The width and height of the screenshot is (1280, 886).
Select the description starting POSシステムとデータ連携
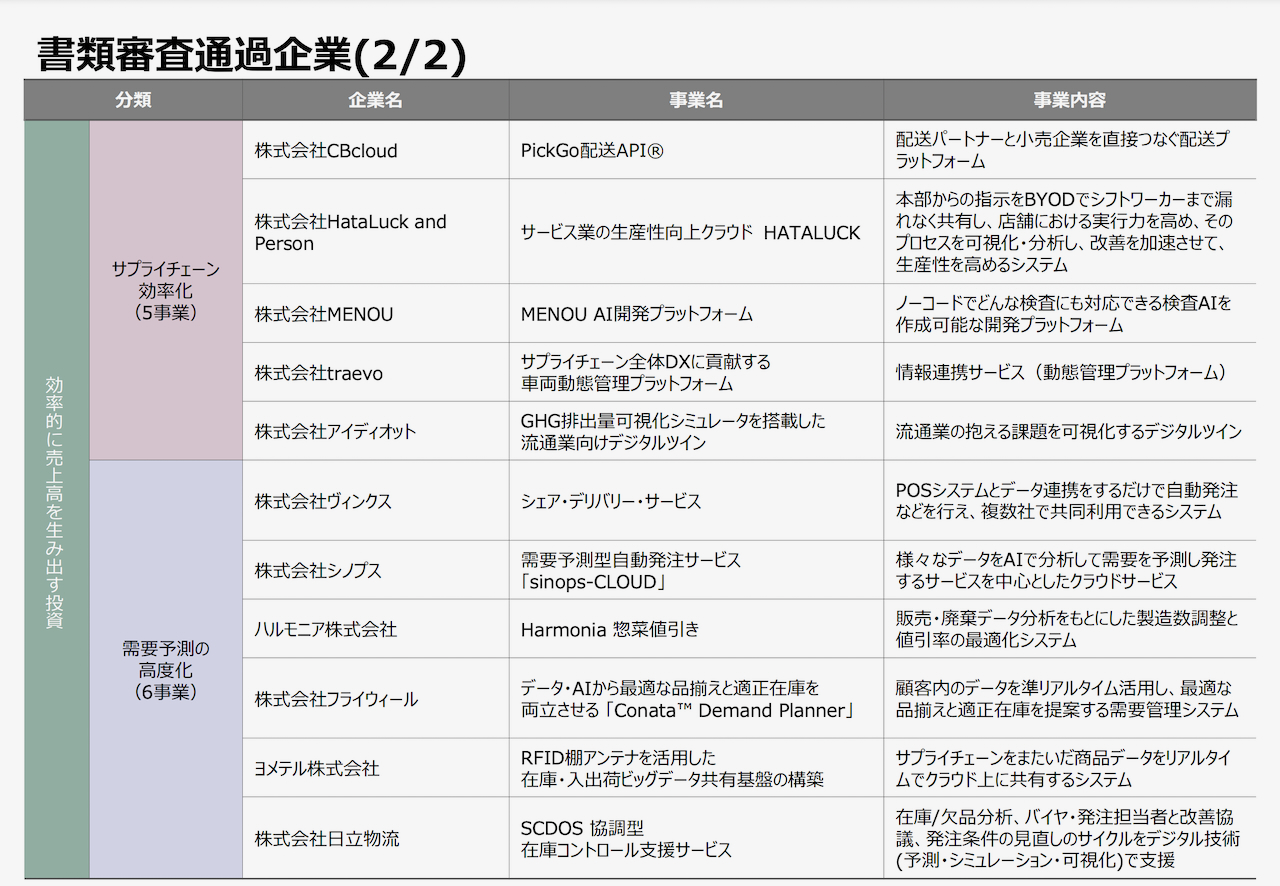point(1066,500)
